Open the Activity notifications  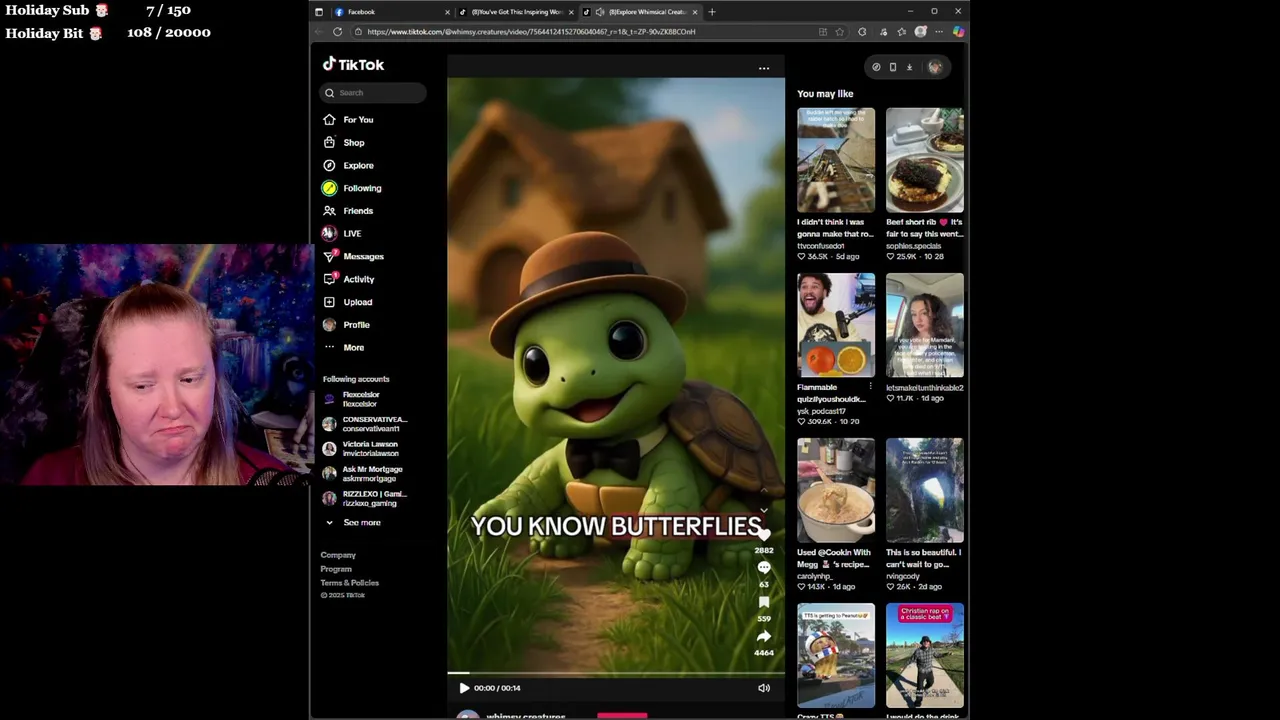(x=348, y=280)
